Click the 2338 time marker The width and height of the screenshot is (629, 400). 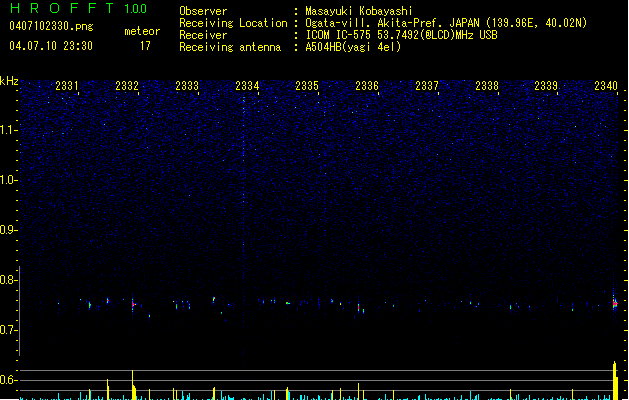pyautogui.click(x=487, y=86)
